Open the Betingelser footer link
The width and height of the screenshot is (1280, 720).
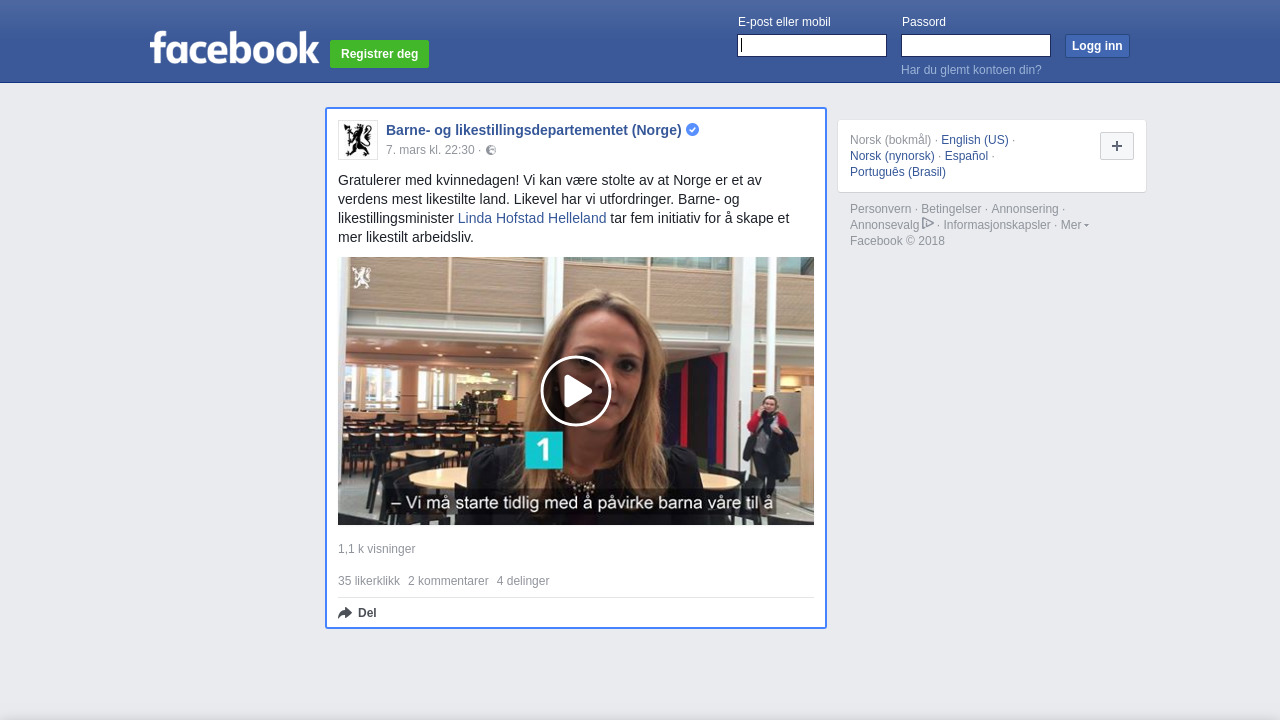(951, 209)
